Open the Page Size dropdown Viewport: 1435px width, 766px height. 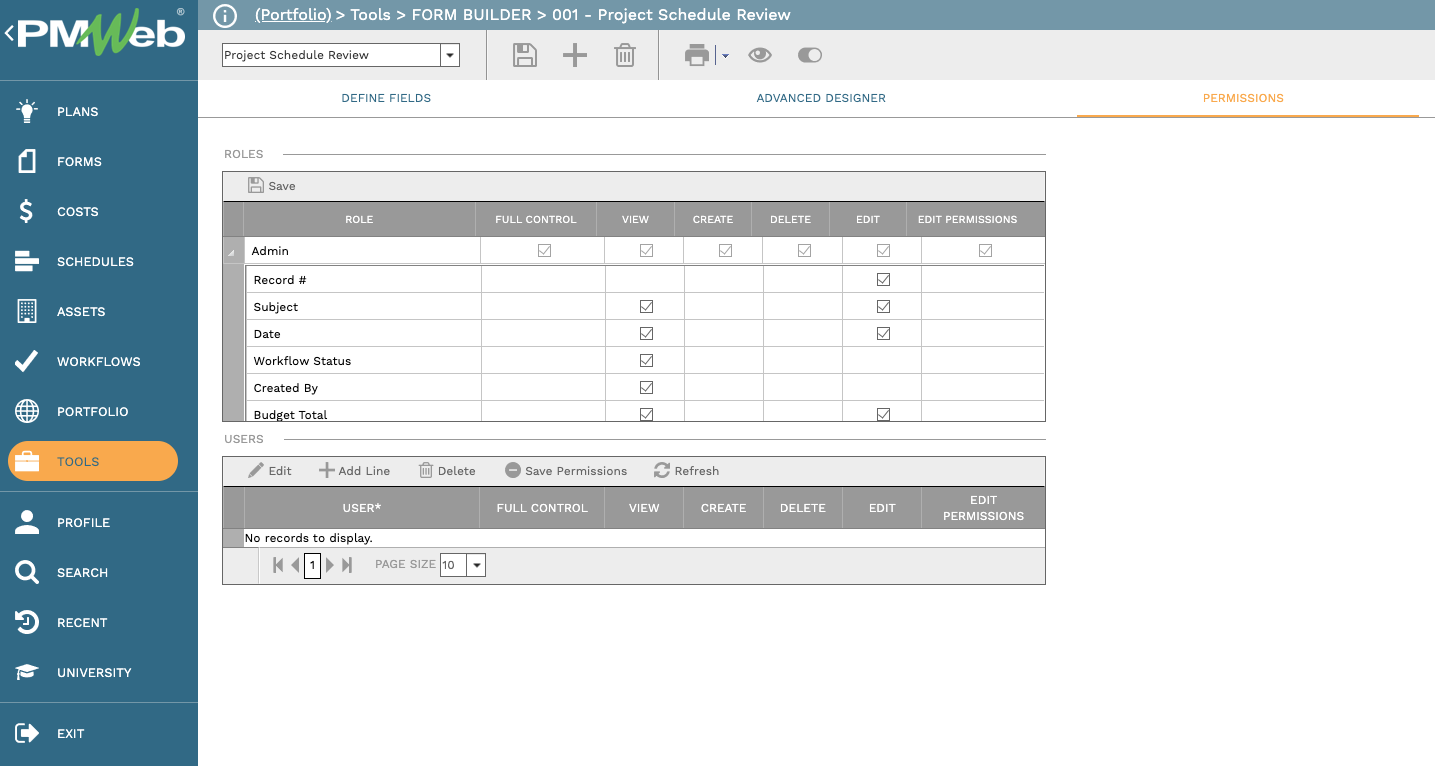point(477,565)
